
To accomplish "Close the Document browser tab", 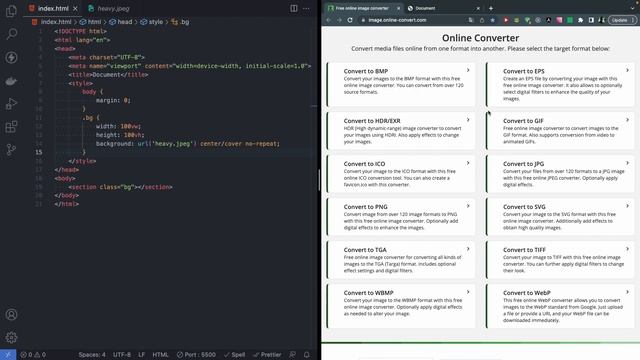I will coord(478,8).
